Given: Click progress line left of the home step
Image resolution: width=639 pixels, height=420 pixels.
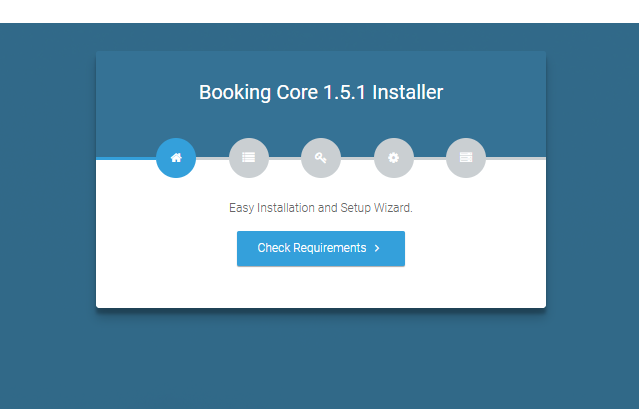Looking at the screenshot, I should point(125,158).
